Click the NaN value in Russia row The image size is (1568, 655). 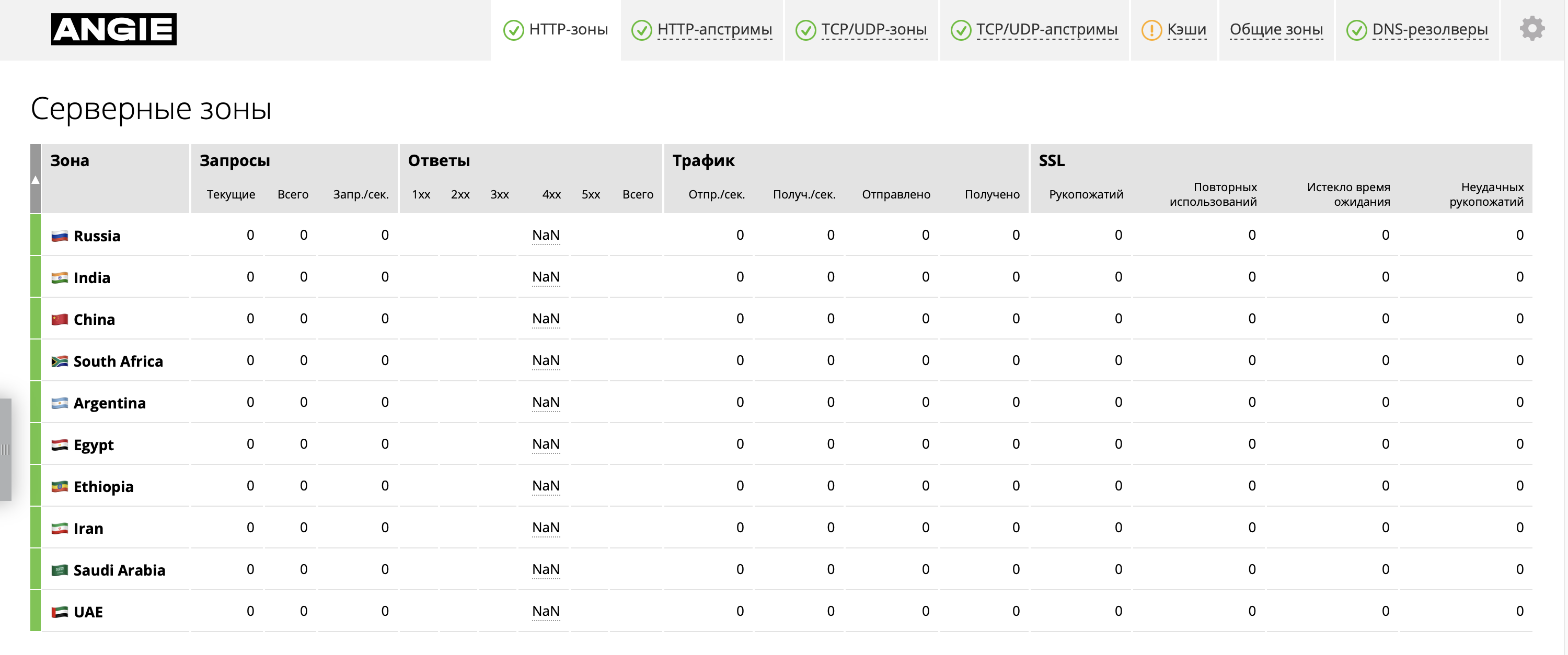pos(545,236)
